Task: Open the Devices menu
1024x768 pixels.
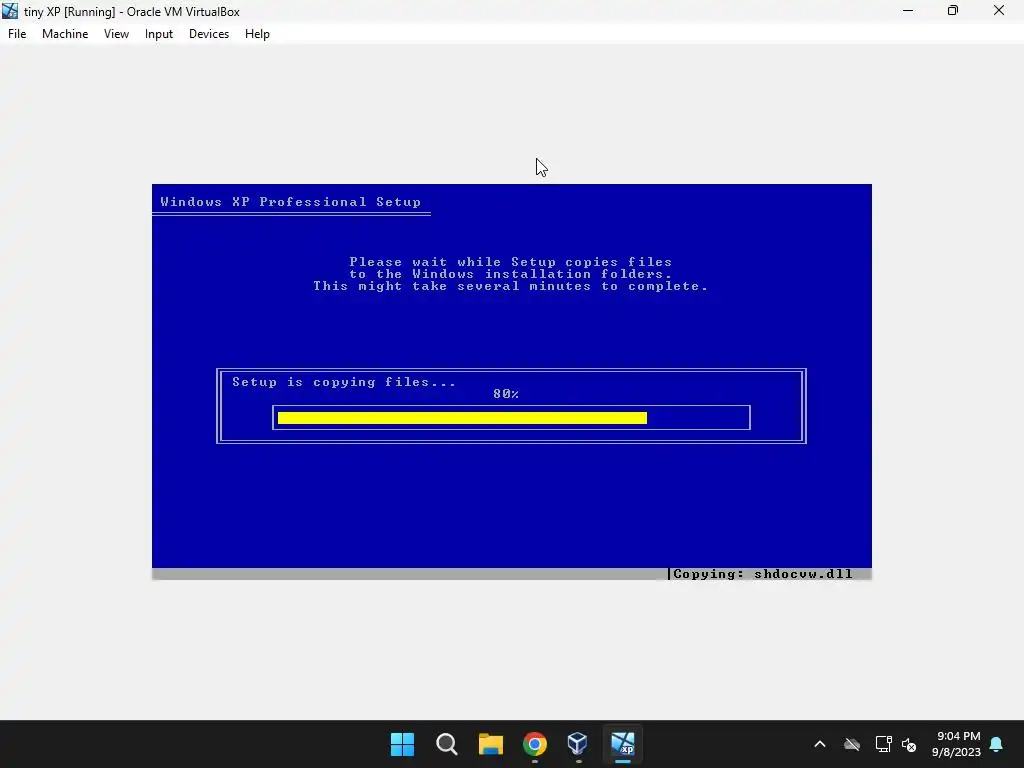Action: [x=209, y=34]
